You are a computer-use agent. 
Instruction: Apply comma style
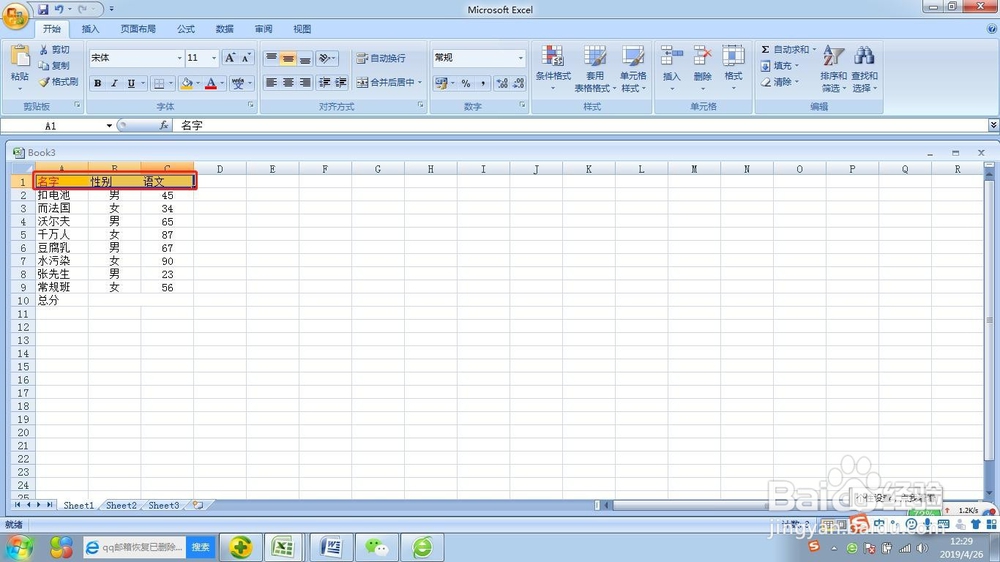click(483, 83)
